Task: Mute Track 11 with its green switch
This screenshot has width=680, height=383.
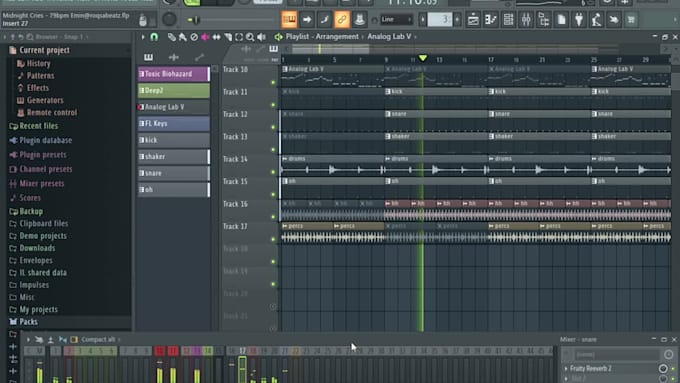Action: tap(273, 105)
